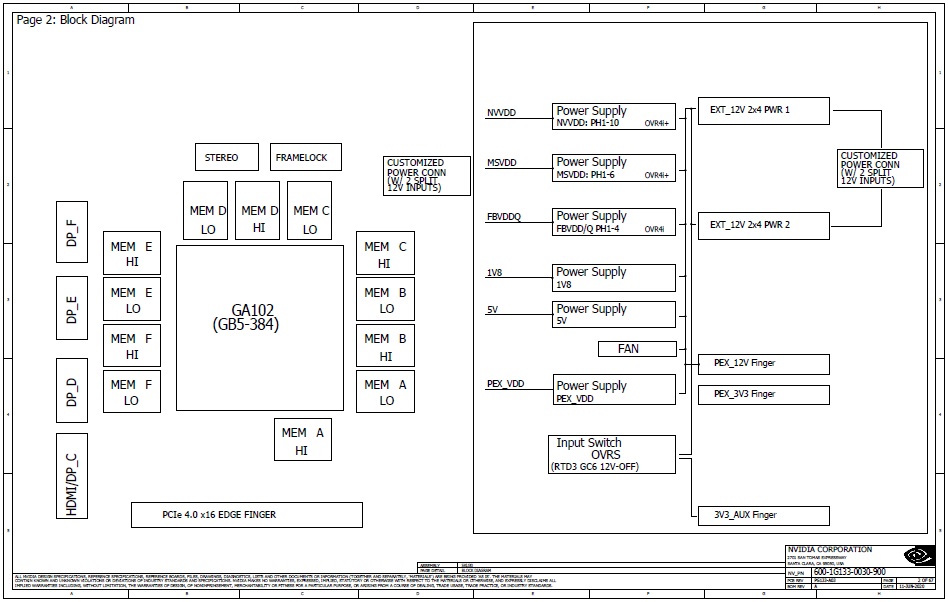Click the EXT_12V 2x4 PWR 1 block
The image size is (948, 602).
point(764,111)
